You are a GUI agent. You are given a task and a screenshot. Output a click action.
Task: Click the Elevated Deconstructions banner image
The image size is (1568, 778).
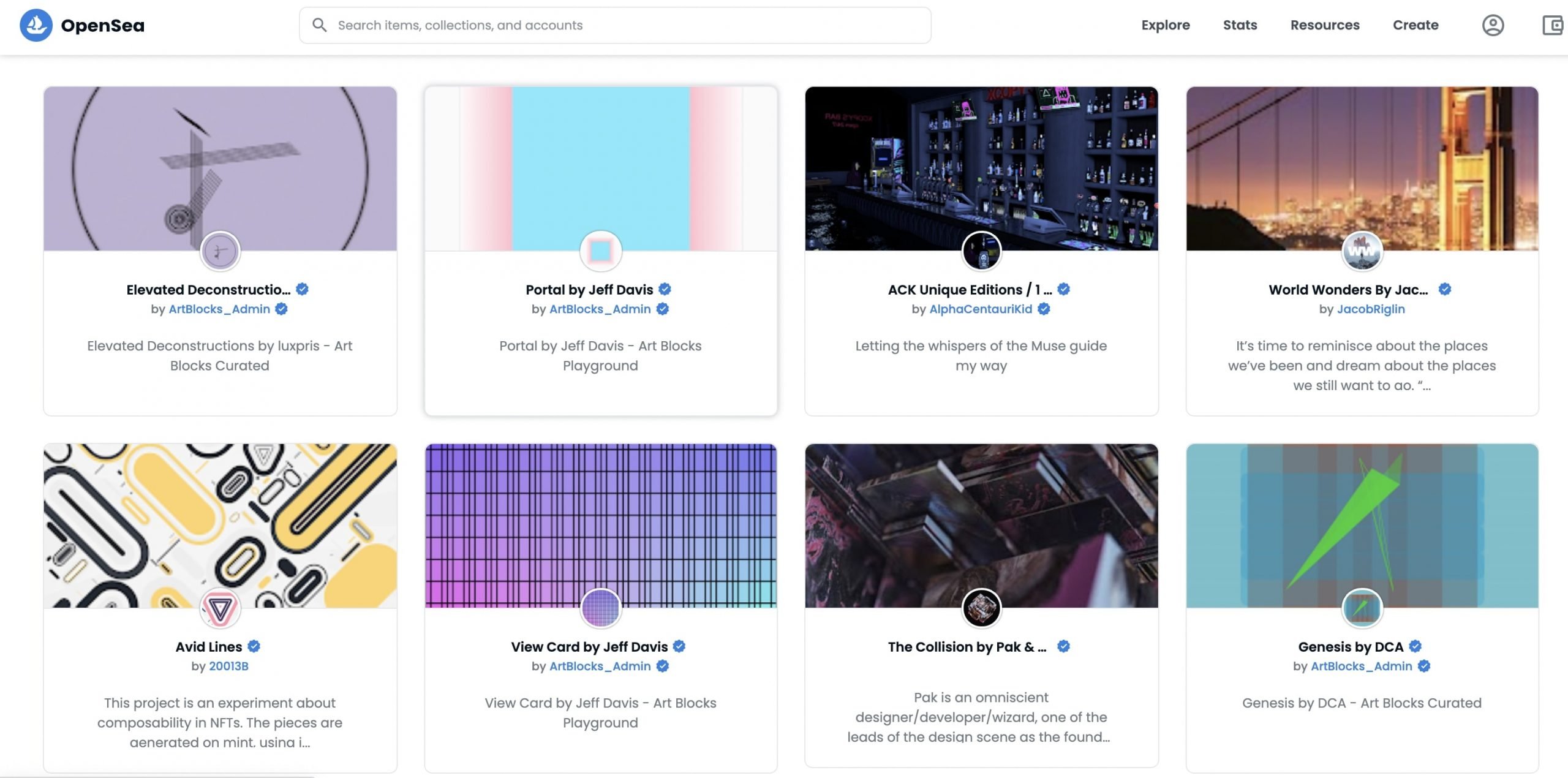220,170
